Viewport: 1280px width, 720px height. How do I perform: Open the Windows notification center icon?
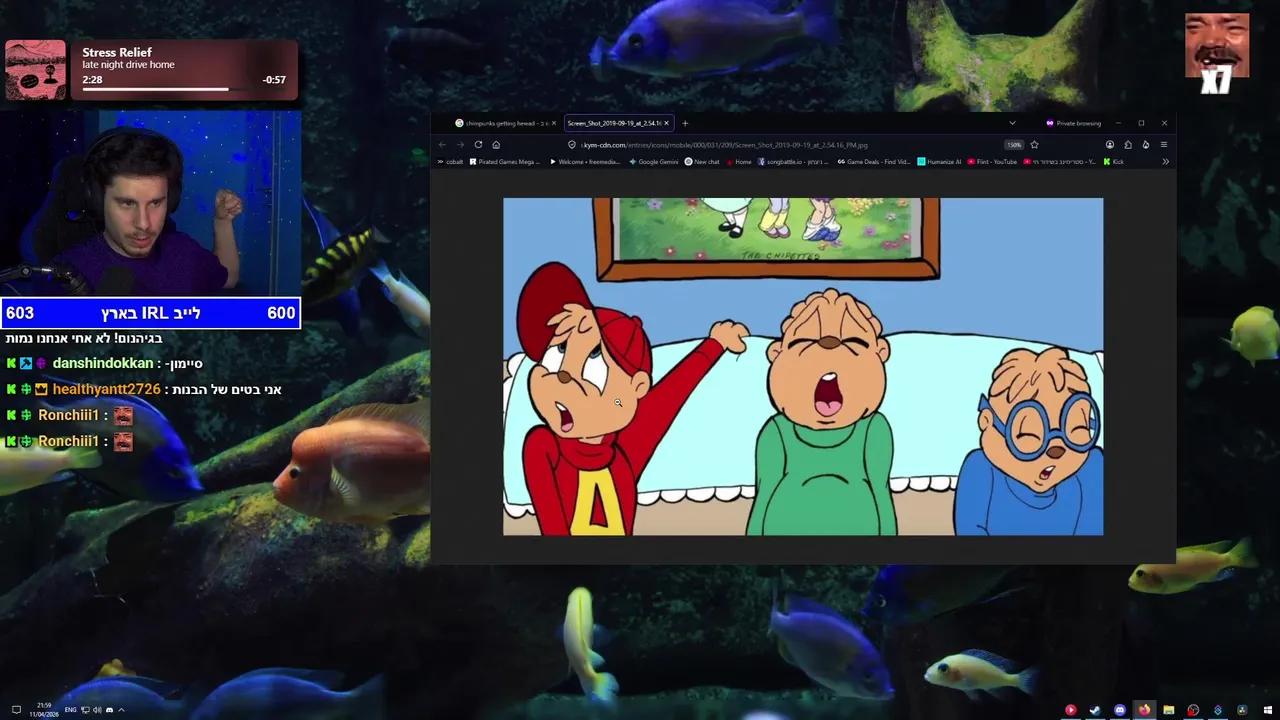click(16, 710)
